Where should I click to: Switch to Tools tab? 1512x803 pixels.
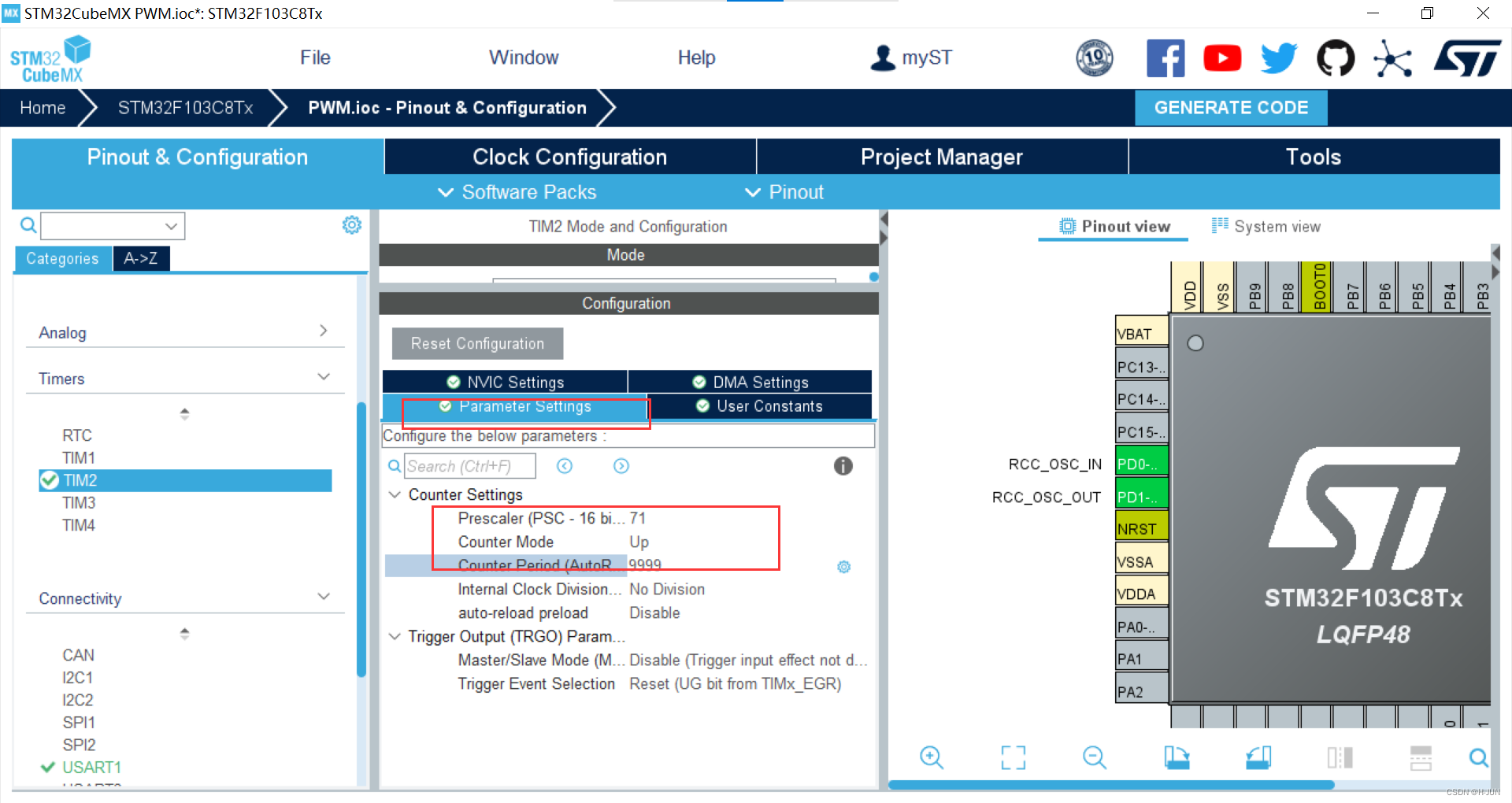point(1314,157)
